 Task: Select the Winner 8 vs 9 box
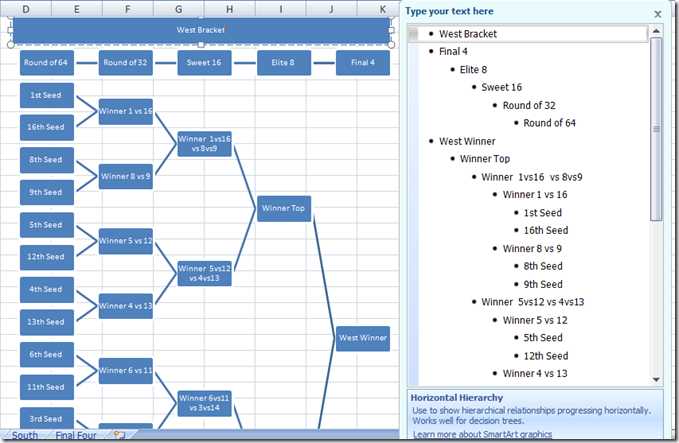(x=126, y=176)
